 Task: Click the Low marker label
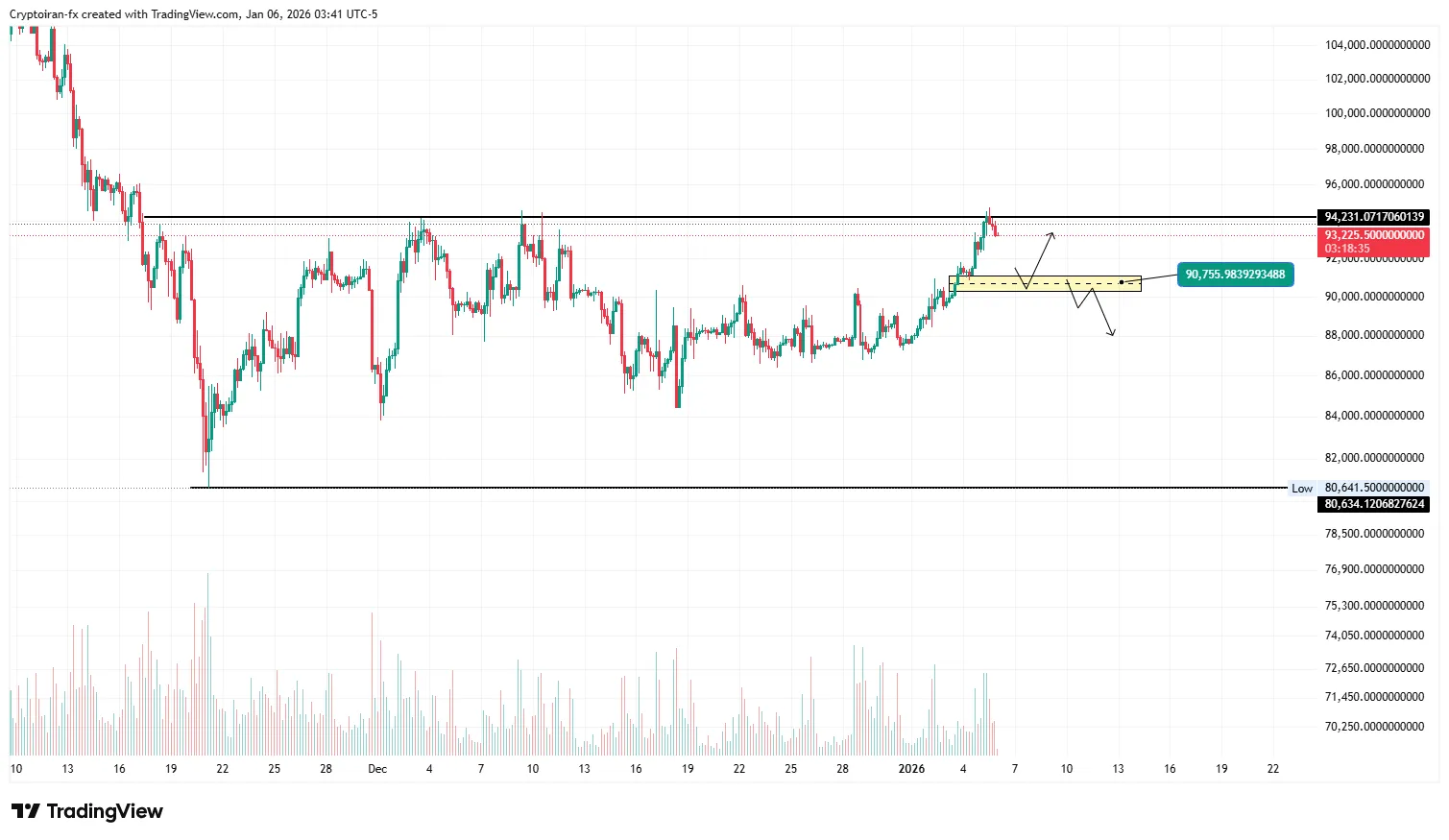point(1301,489)
